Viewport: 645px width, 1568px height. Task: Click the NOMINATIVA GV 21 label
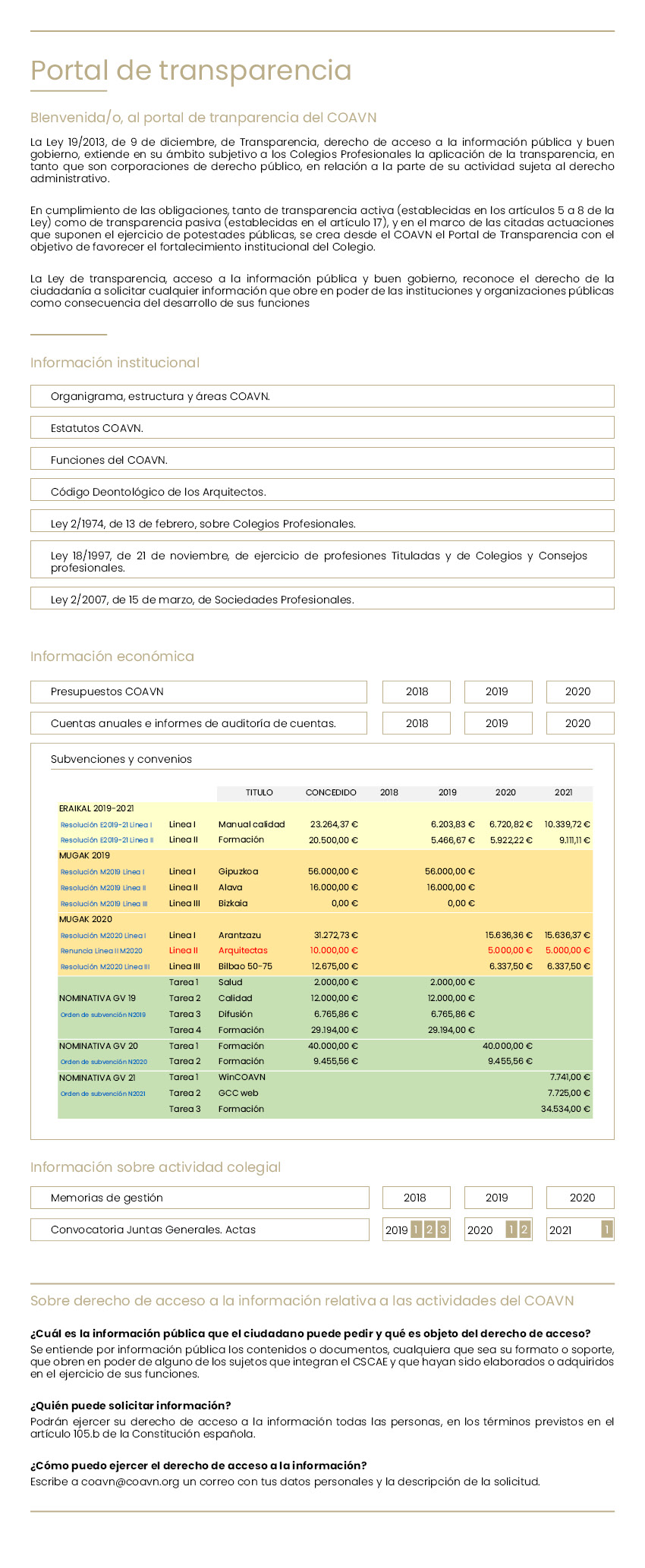click(97, 1077)
